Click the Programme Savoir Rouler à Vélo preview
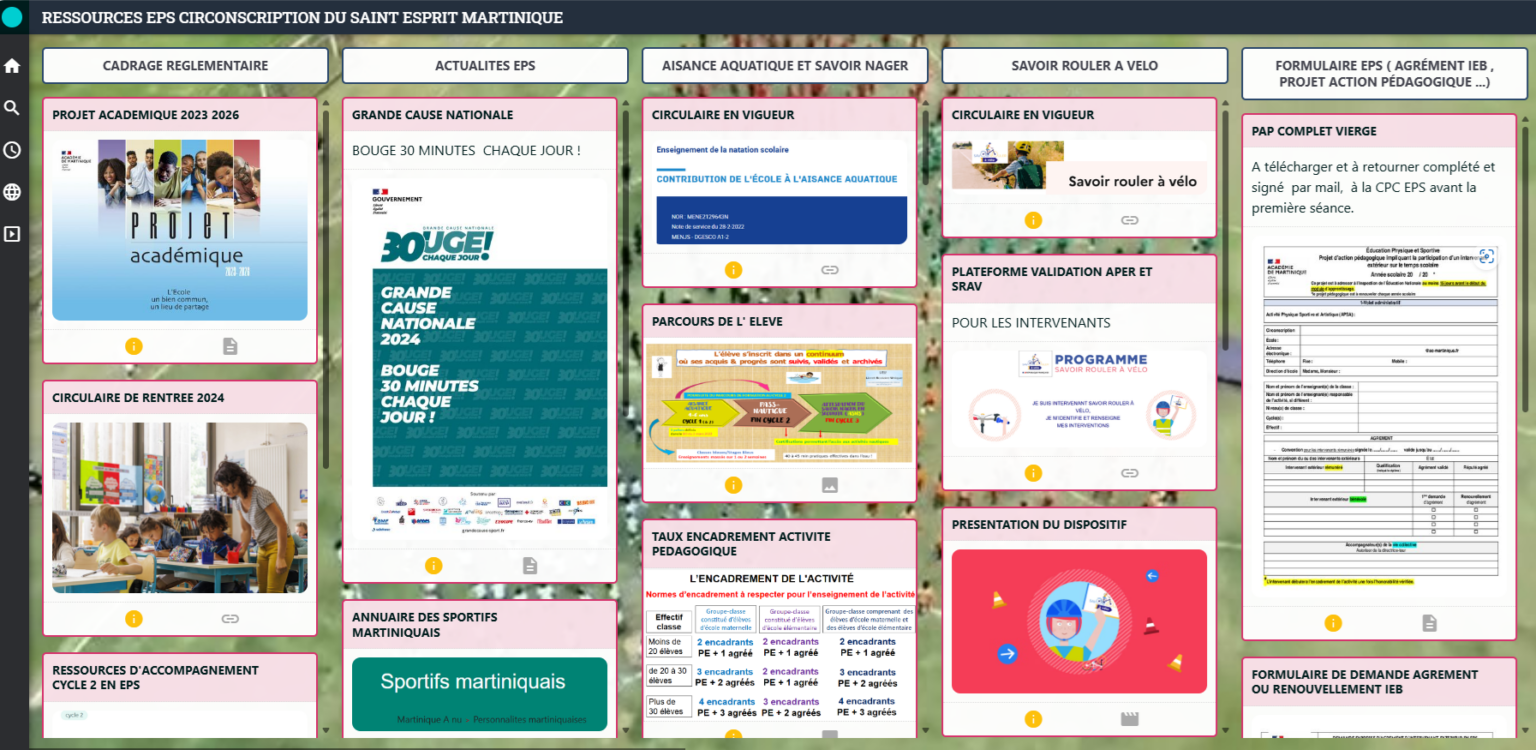This screenshot has height=750, width=1536. [1079, 395]
